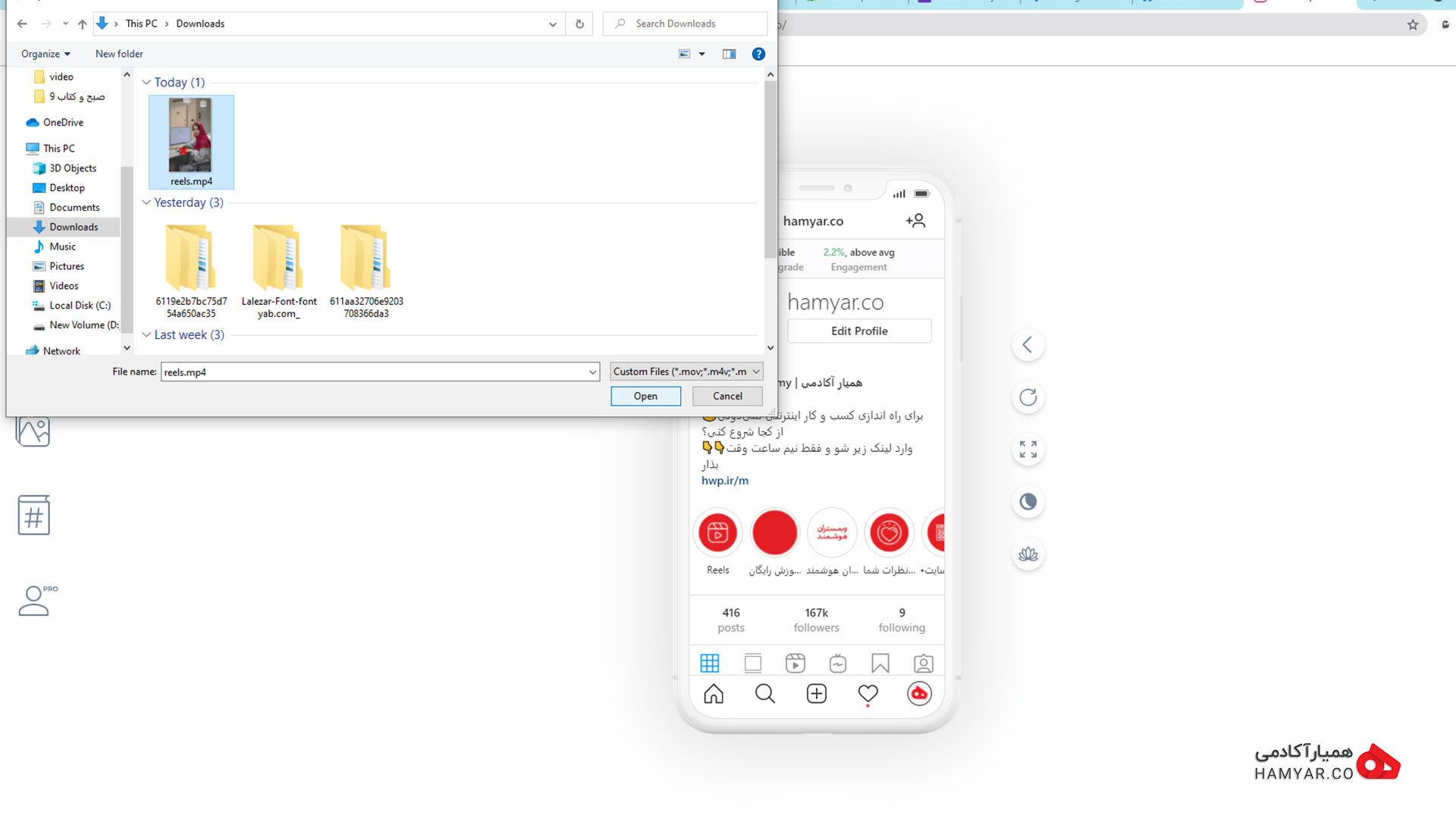1456x819 pixels.
Task: Switch to the feed view tab
Action: [752, 664]
